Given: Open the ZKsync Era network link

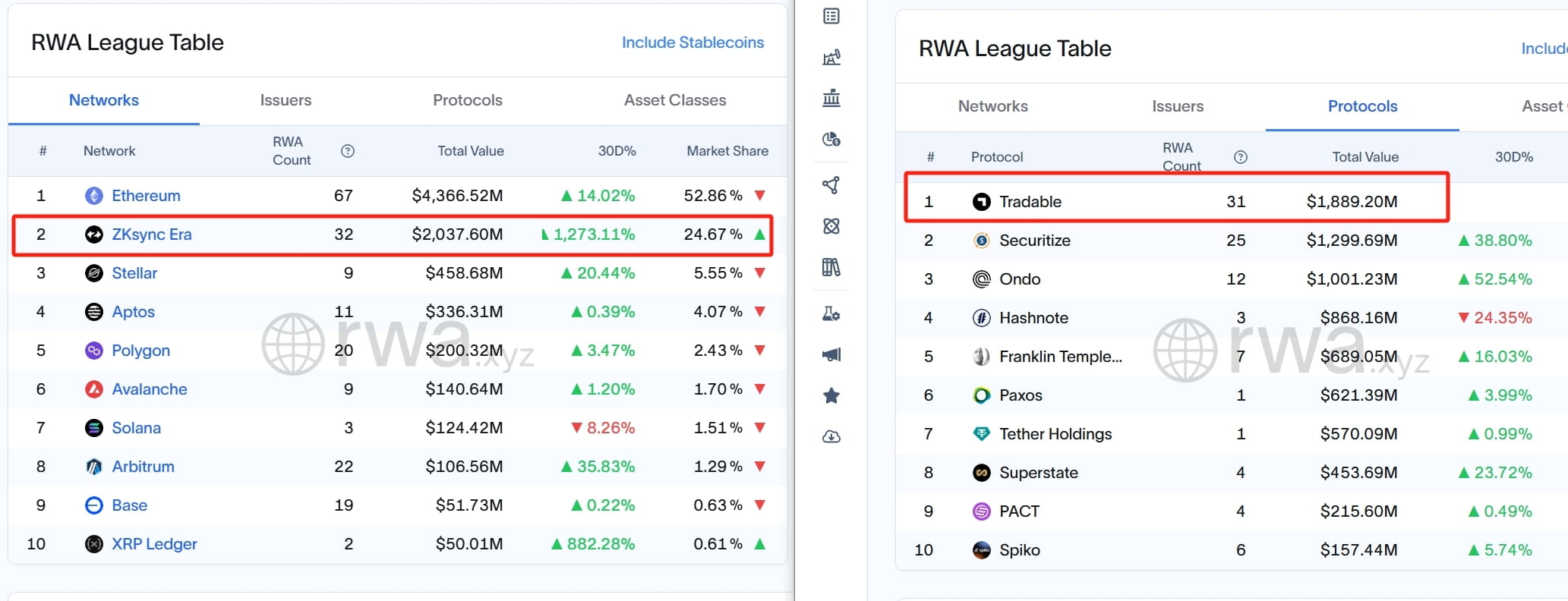Looking at the screenshot, I should pyautogui.click(x=152, y=234).
